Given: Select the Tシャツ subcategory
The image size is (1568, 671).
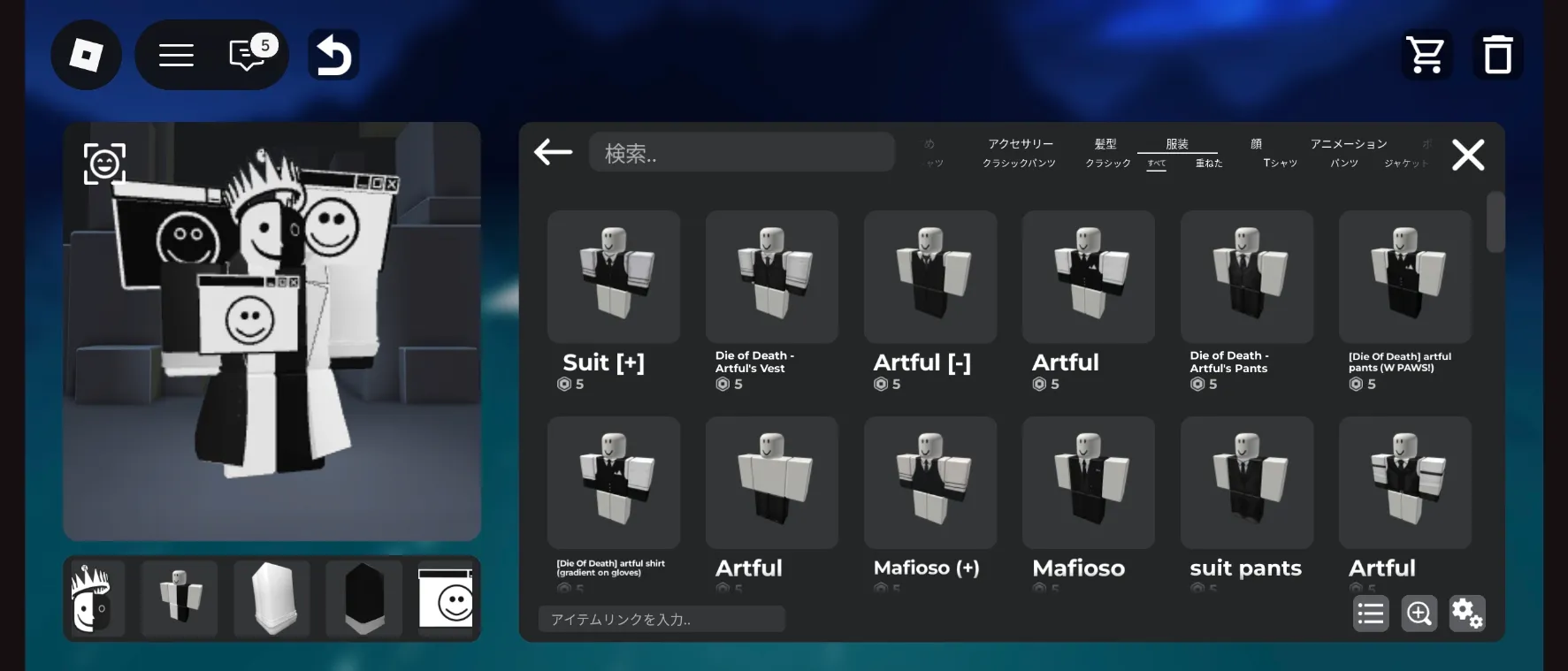Looking at the screenshot, I should (x=1280, y=164).
